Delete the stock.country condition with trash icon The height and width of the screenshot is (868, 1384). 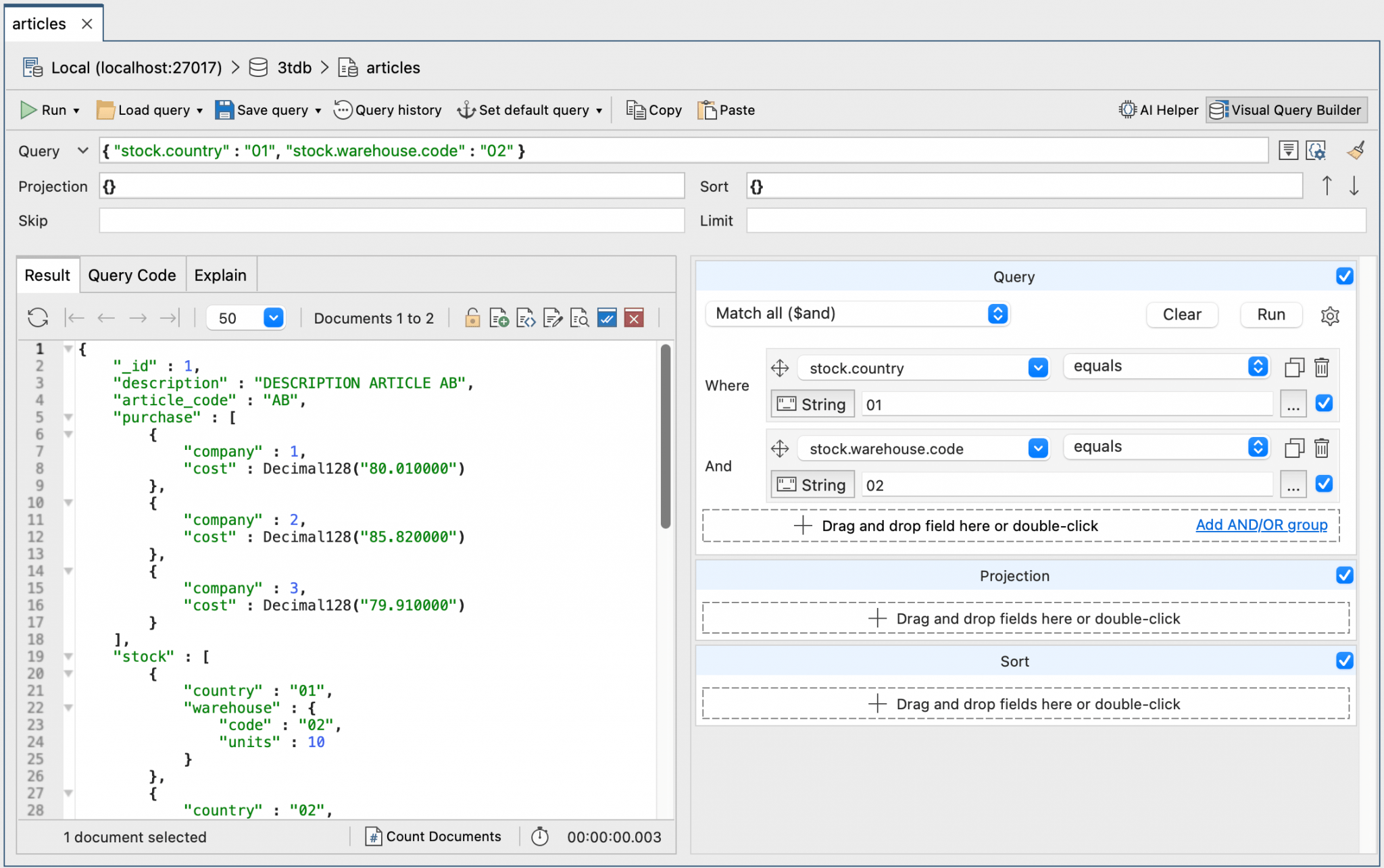pyautogui.click(x=1321, y=367)
